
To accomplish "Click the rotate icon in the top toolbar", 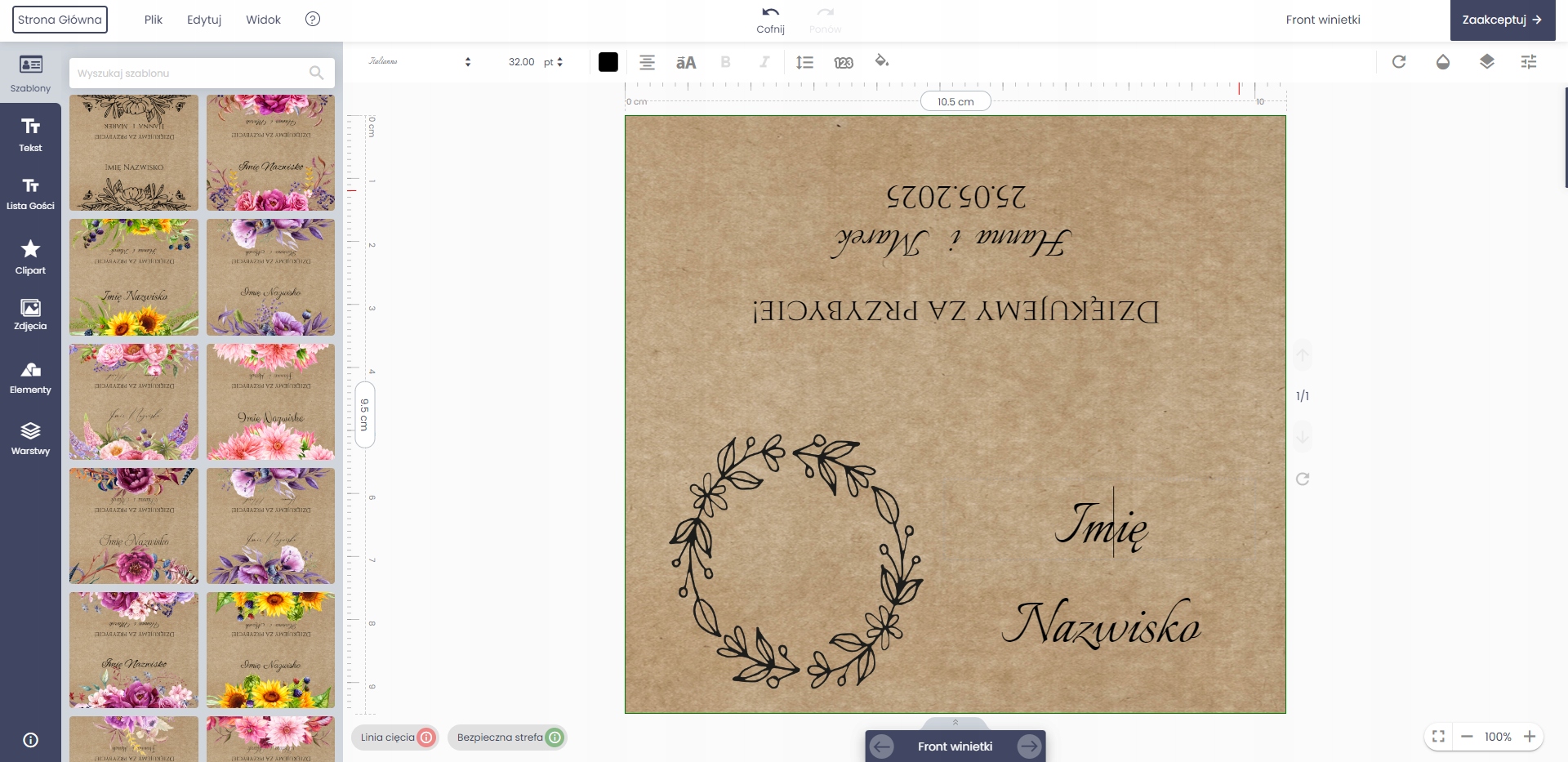I will pyautogui.click(x=1399, y=61).
